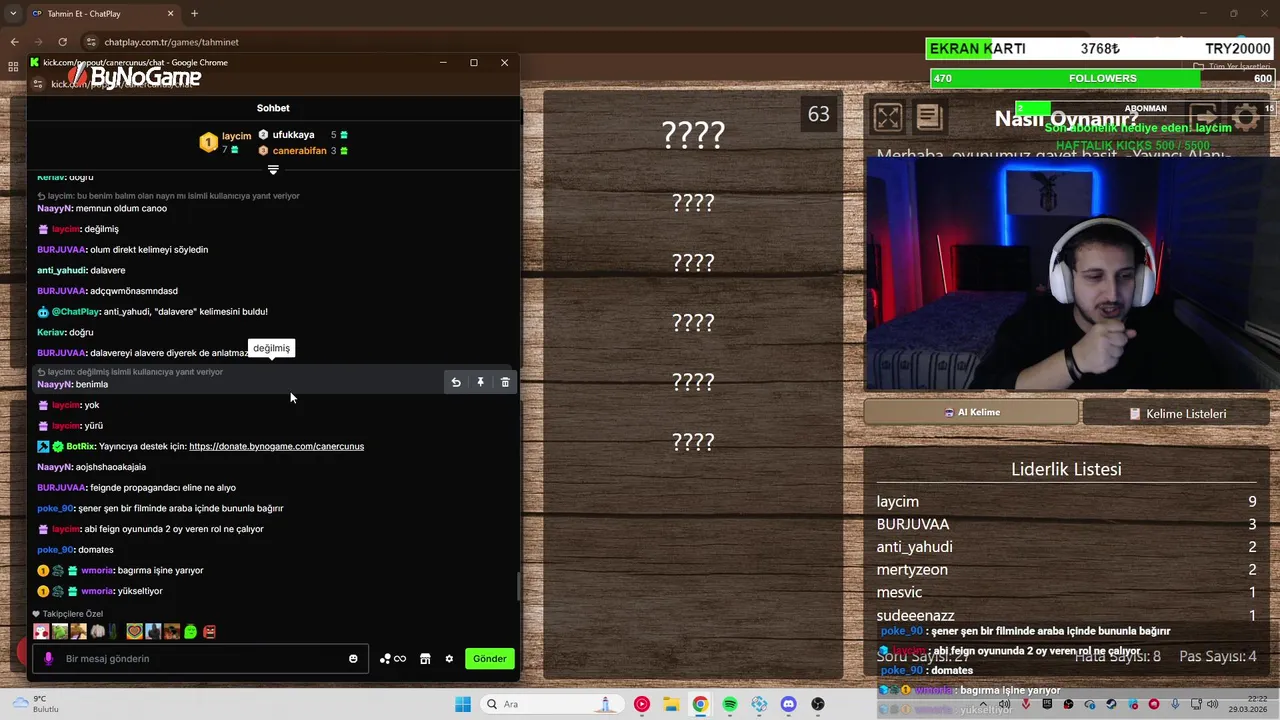Pick the first pink emote in row
The image size is (1280, 720).
tap(41, 632)
